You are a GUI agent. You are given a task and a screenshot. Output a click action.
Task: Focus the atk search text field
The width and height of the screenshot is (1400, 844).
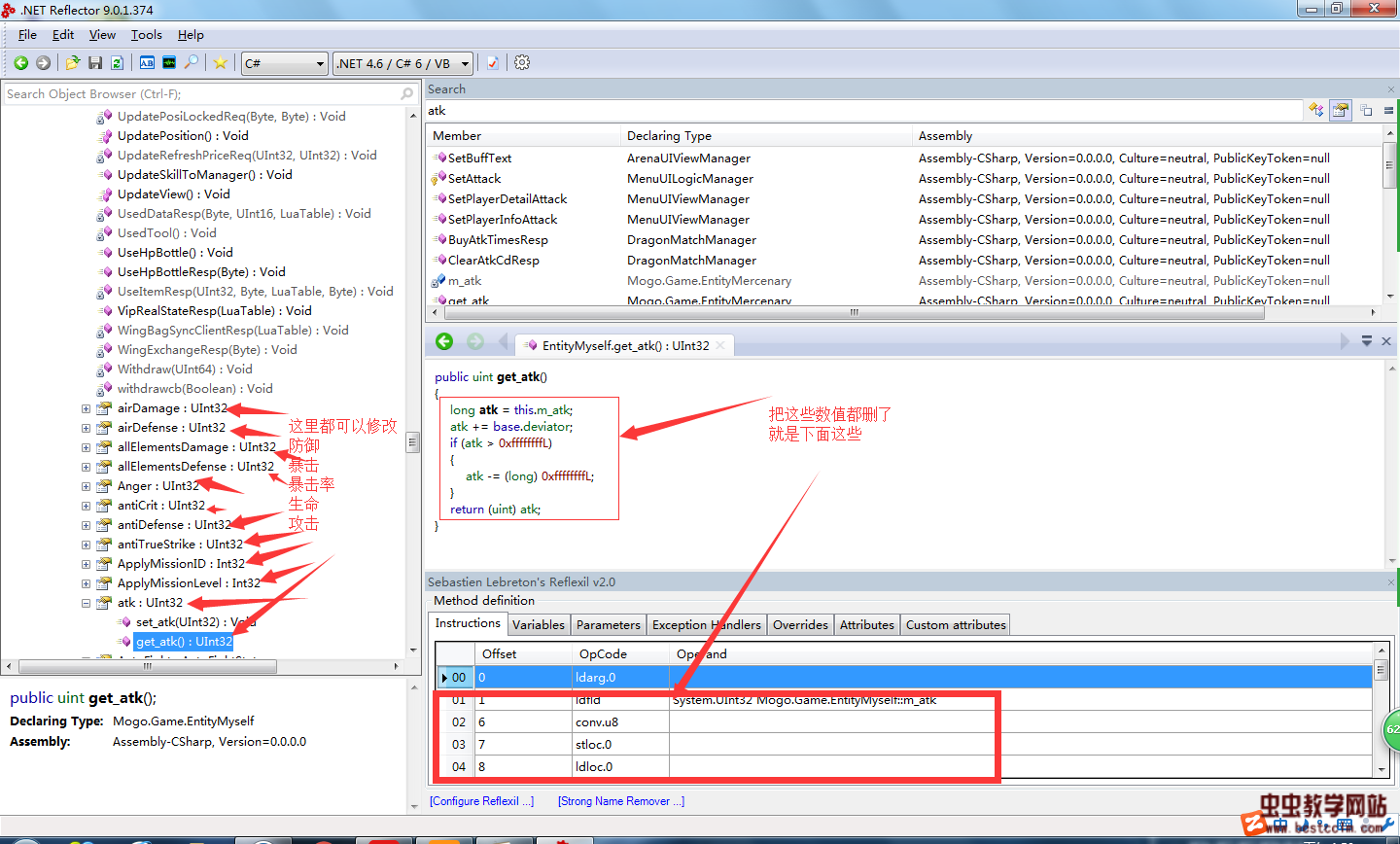pos(863,111)
